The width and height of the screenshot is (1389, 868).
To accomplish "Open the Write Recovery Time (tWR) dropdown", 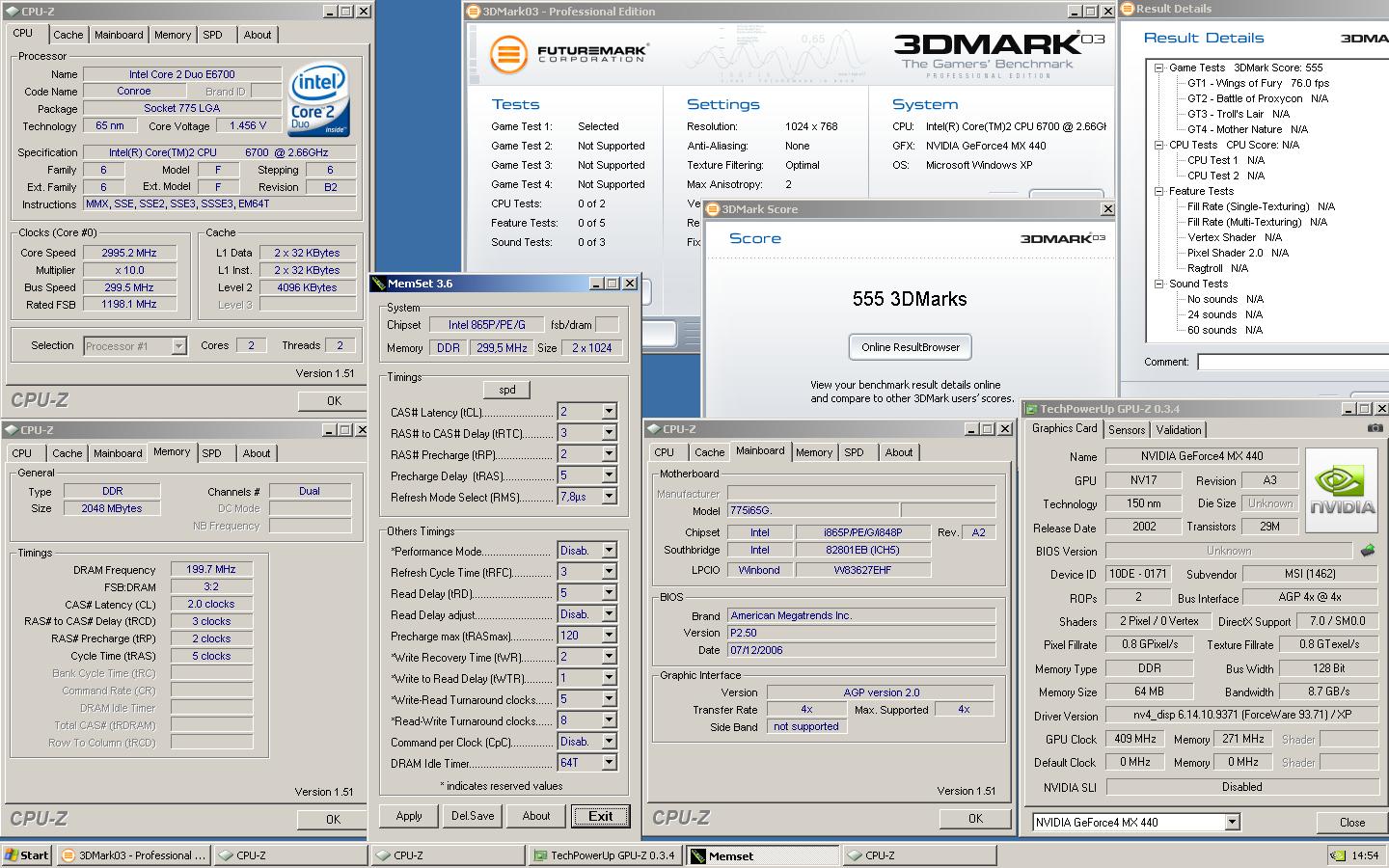I will pyautogui.click(x=609, y=657).
